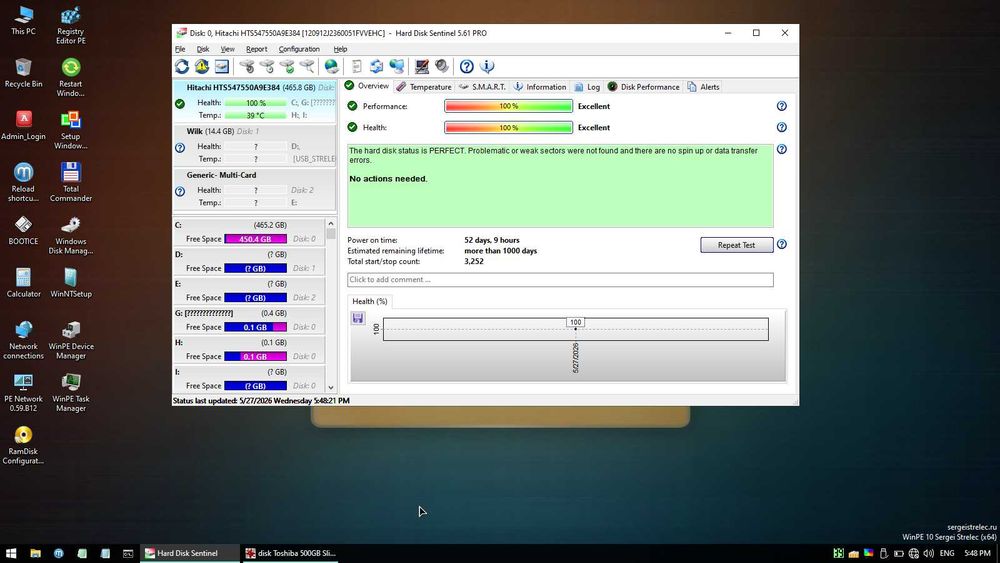Screen dimensions: 1000x563
Task: Click the document report toolbar icon
Action: [357, 66]
